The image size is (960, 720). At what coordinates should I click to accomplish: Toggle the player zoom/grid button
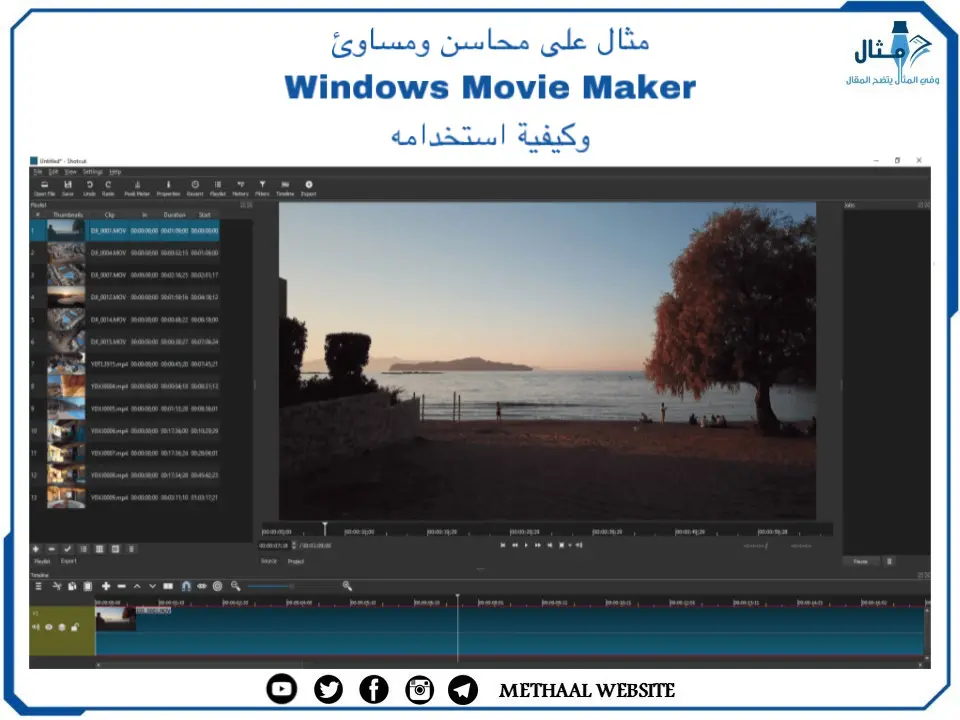point(561,545)
